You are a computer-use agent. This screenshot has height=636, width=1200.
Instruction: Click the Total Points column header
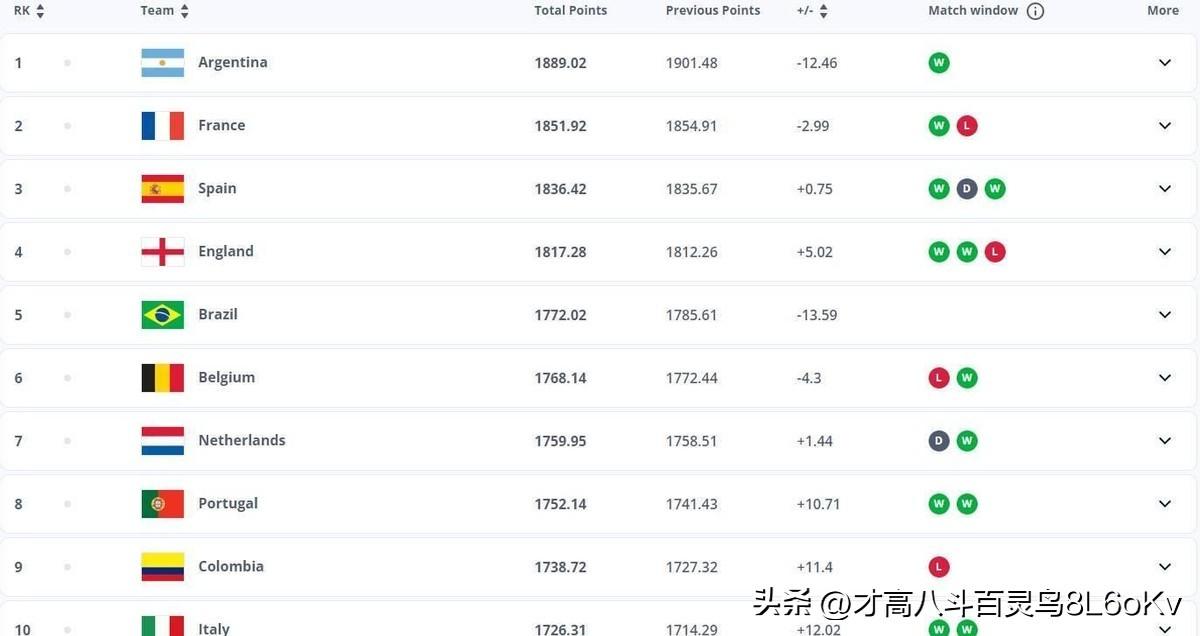pos(570,11)
